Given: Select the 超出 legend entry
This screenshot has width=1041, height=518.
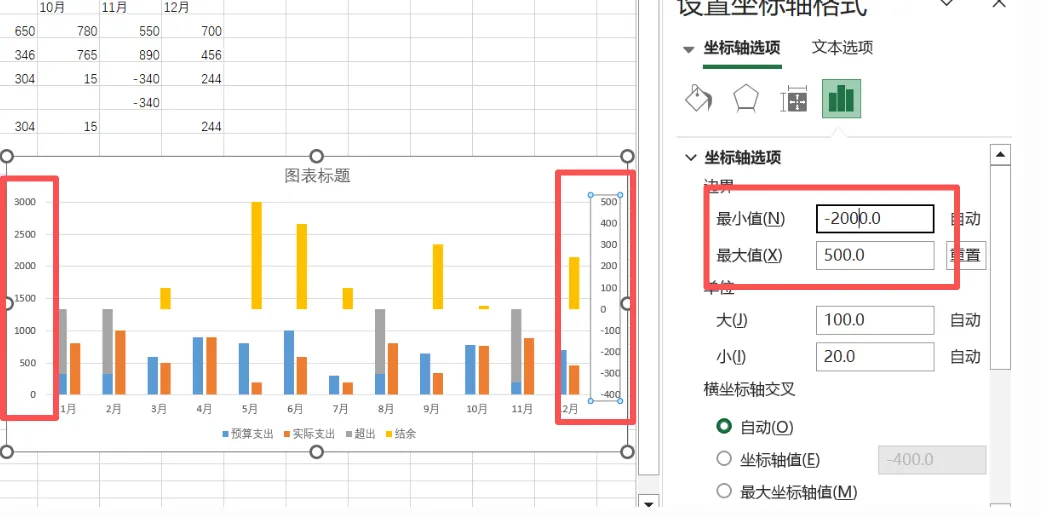Looking at the screenshot, I should click(360, 434).
